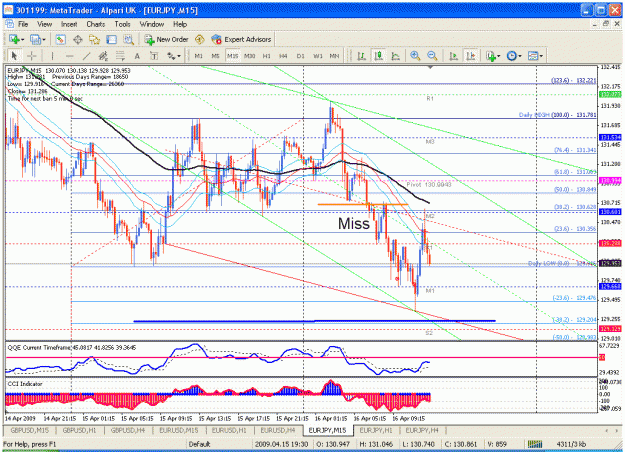
Task: Expand the Indicators dropdown arrow
Action: tap(499, 56)
